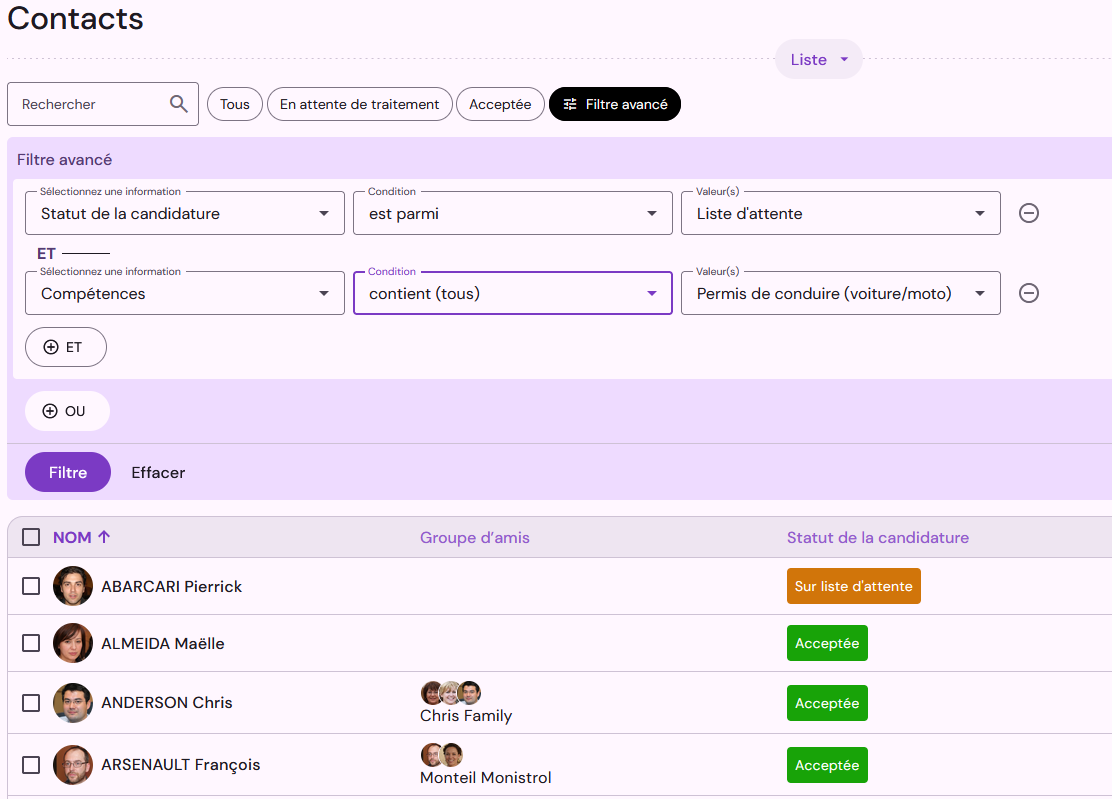The image size is (1112, 799).
Task: Add an OU condition group
Action: pyautogui.click(x=67, y=411)
